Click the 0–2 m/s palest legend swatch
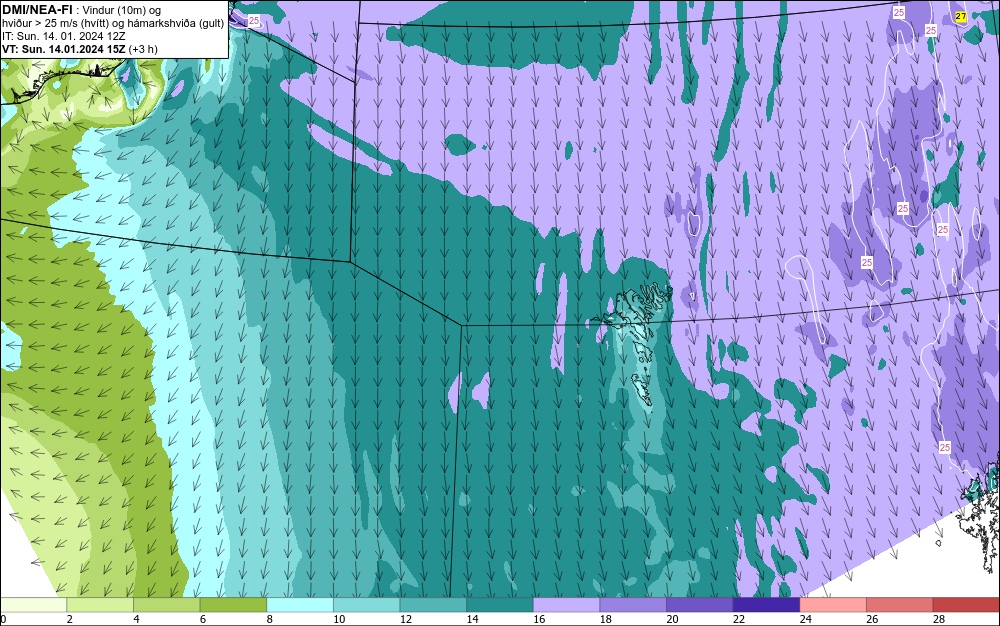1000x626 pixels. coord(33,604)
